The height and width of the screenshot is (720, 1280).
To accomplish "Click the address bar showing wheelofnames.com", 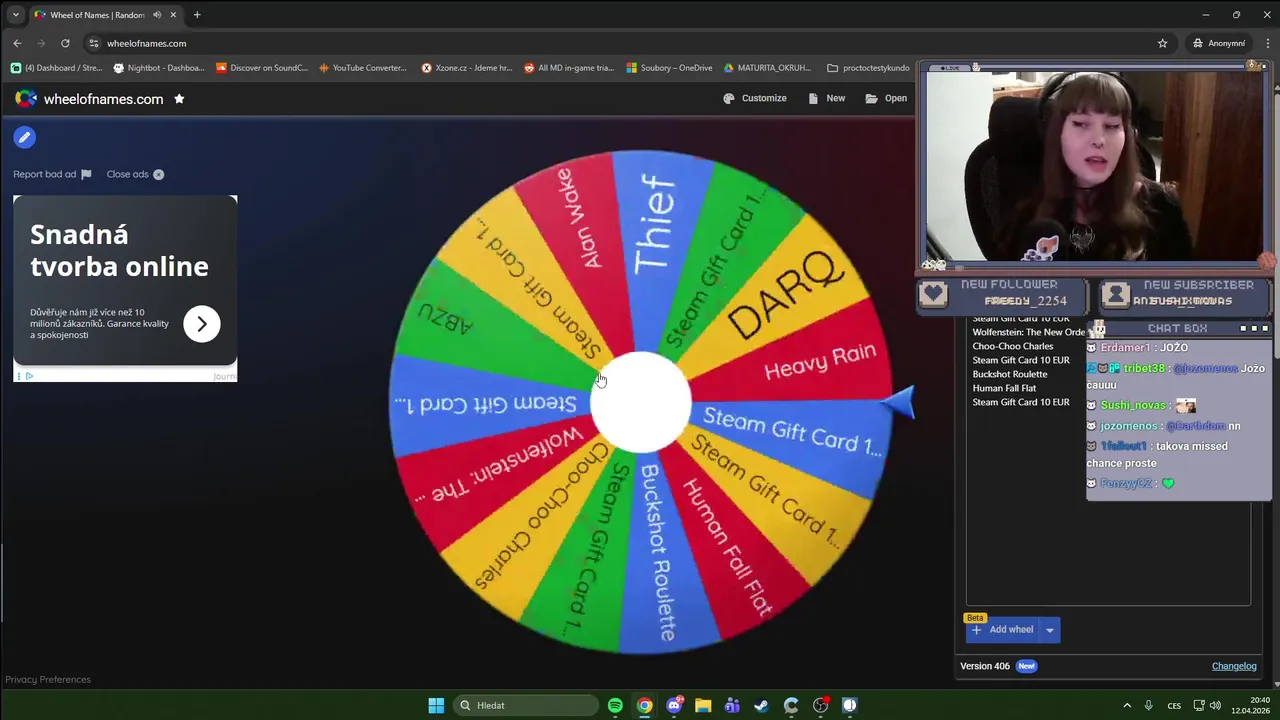I will click(x=630, y=43).
